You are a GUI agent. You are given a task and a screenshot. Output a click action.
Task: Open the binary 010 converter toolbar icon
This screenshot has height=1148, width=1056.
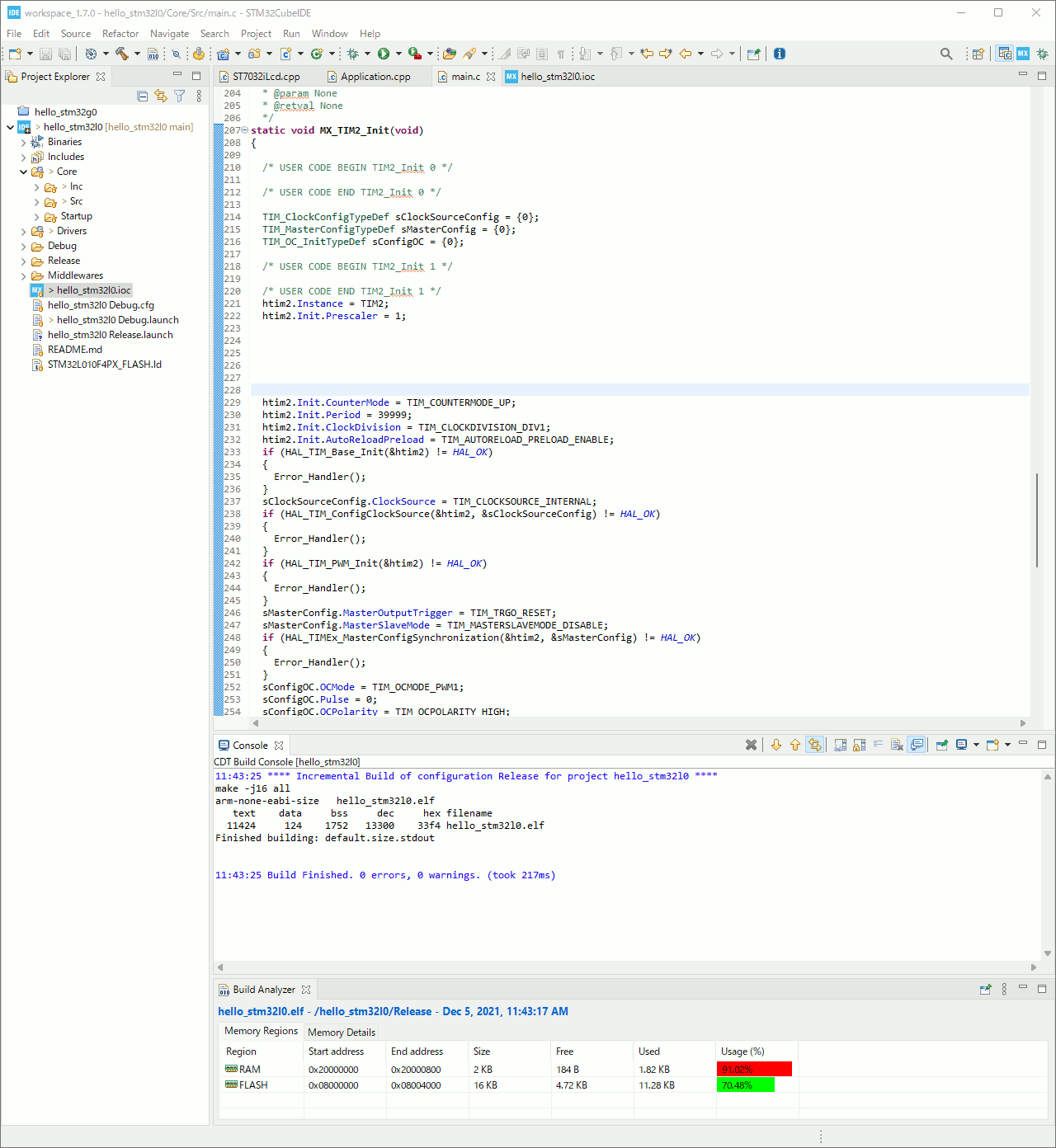pyautogui.click(x=153, y=54)
